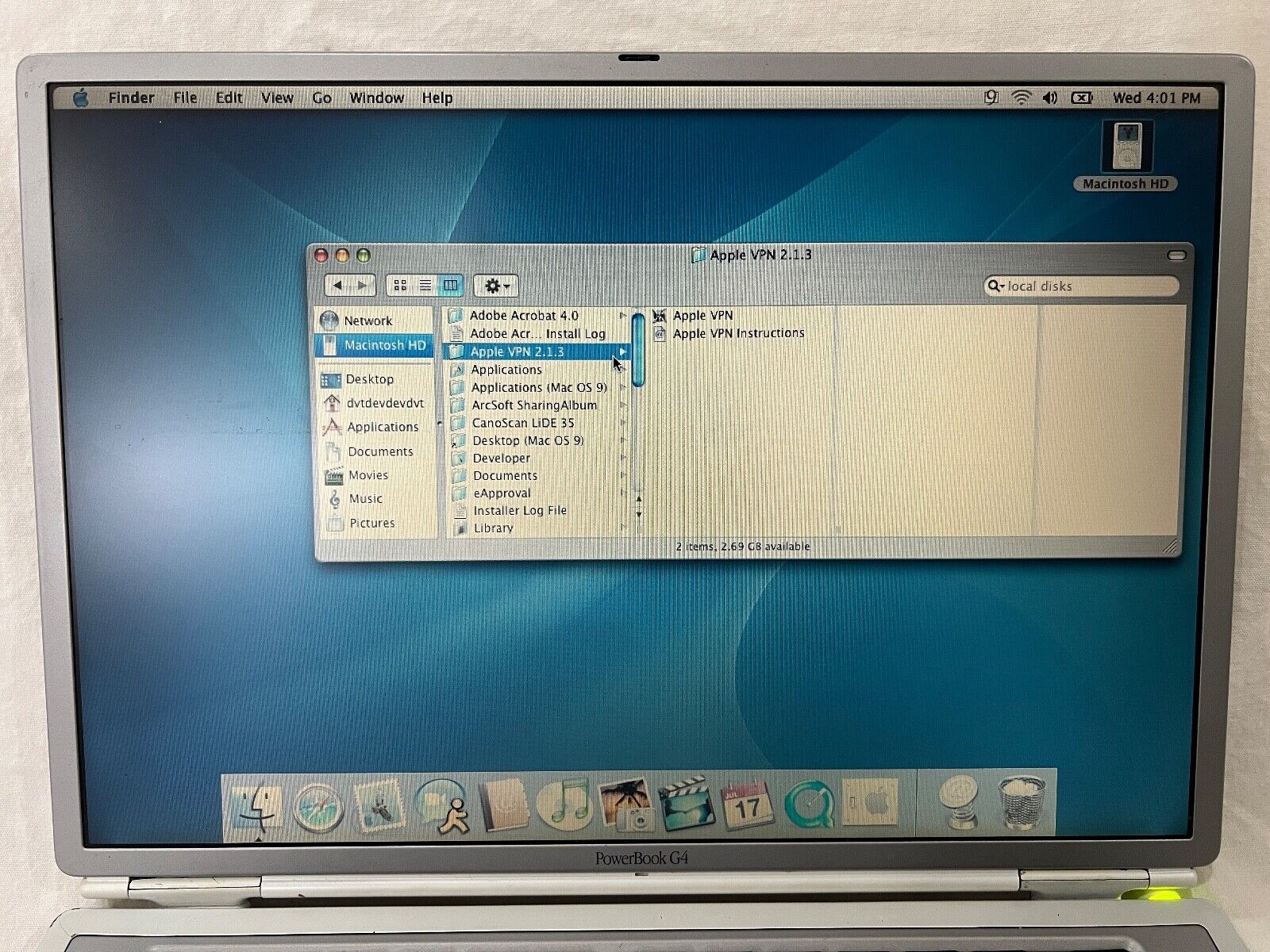Select the Apple VPN application
The height and width of the screenshot is (952, 1270).
click(x=702, y=316)
